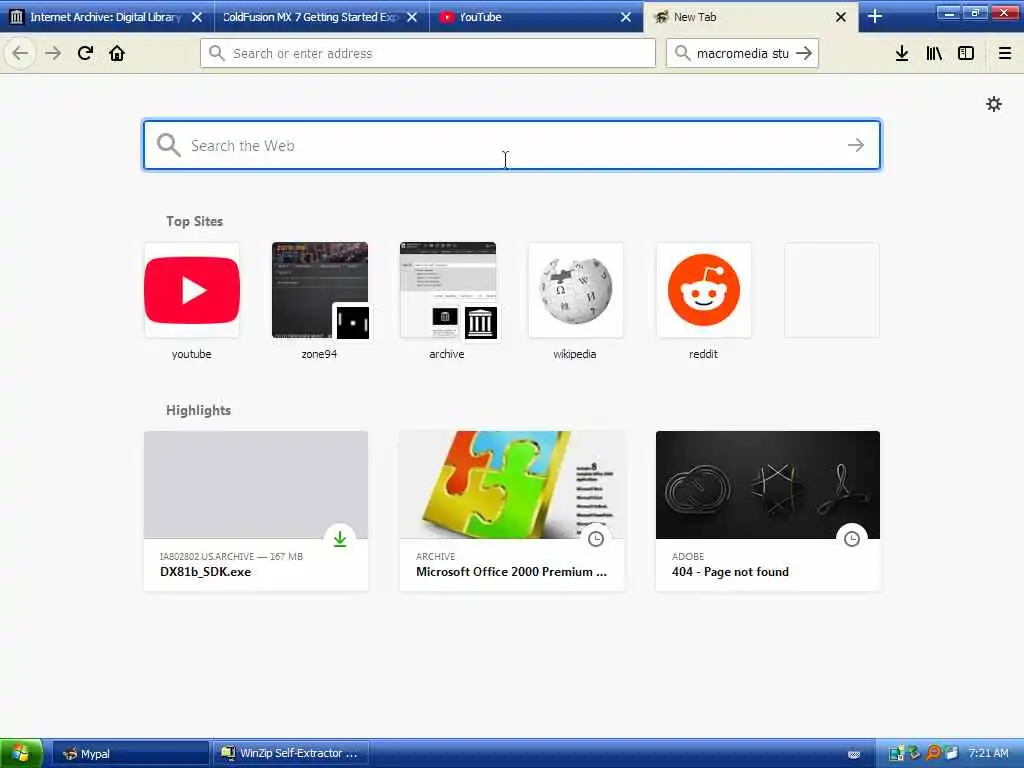Close the Internet Archive tab
Image resolution: width=1024 pixels, height=768 pixels.
197,17
